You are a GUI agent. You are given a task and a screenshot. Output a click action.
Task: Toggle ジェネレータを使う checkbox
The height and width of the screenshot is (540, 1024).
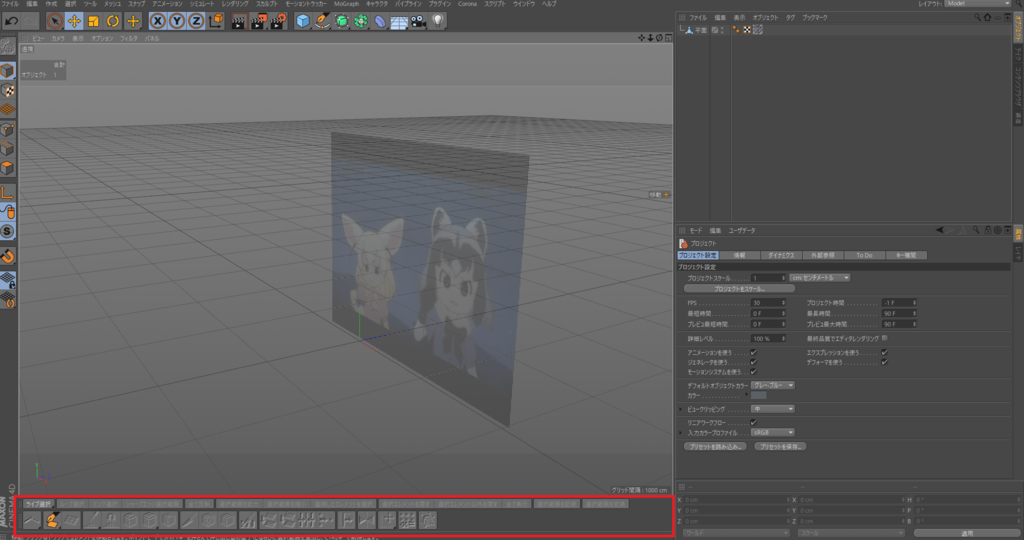point(754,362)
